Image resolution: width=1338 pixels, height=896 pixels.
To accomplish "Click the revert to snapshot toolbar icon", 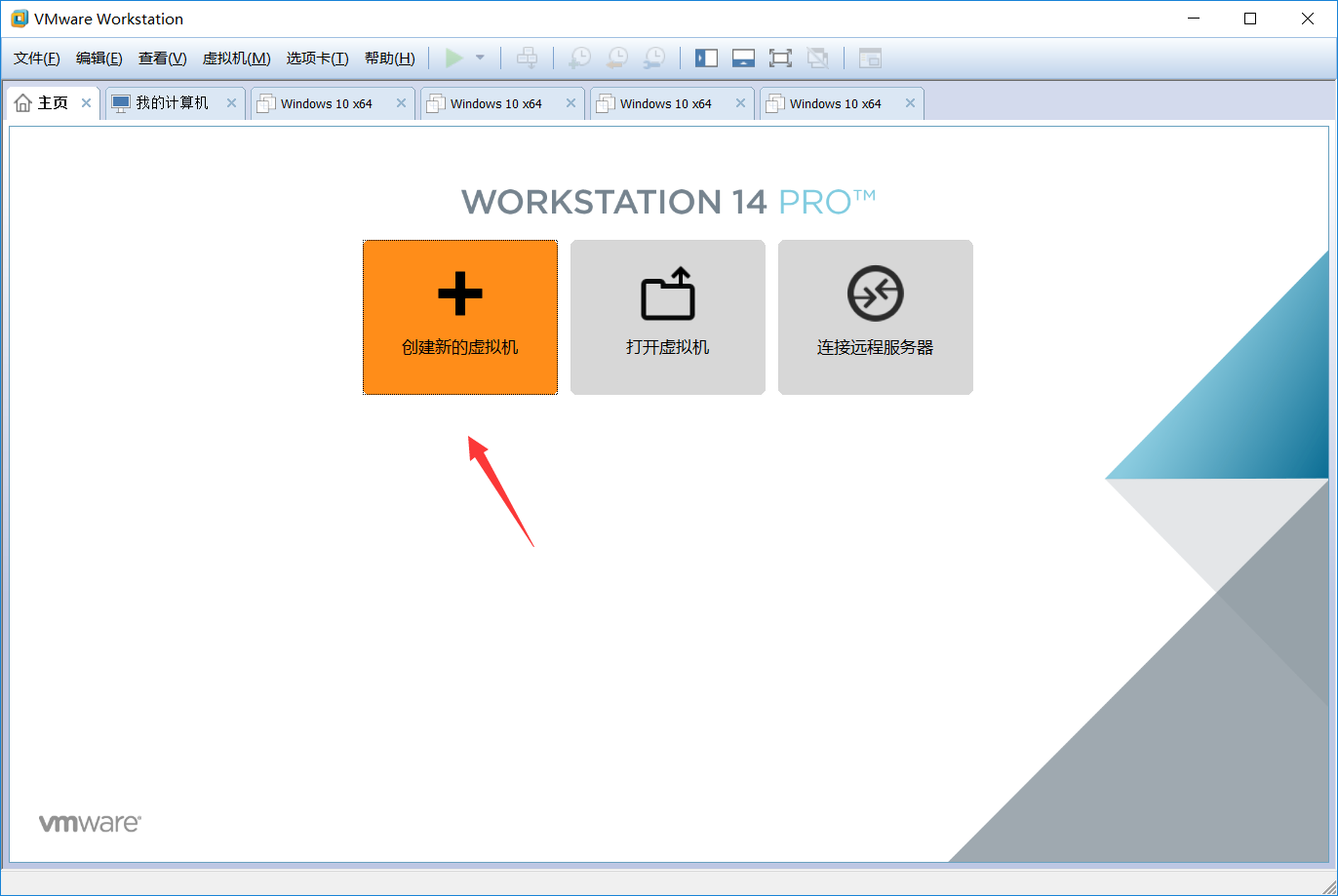I will pos(616,58).
